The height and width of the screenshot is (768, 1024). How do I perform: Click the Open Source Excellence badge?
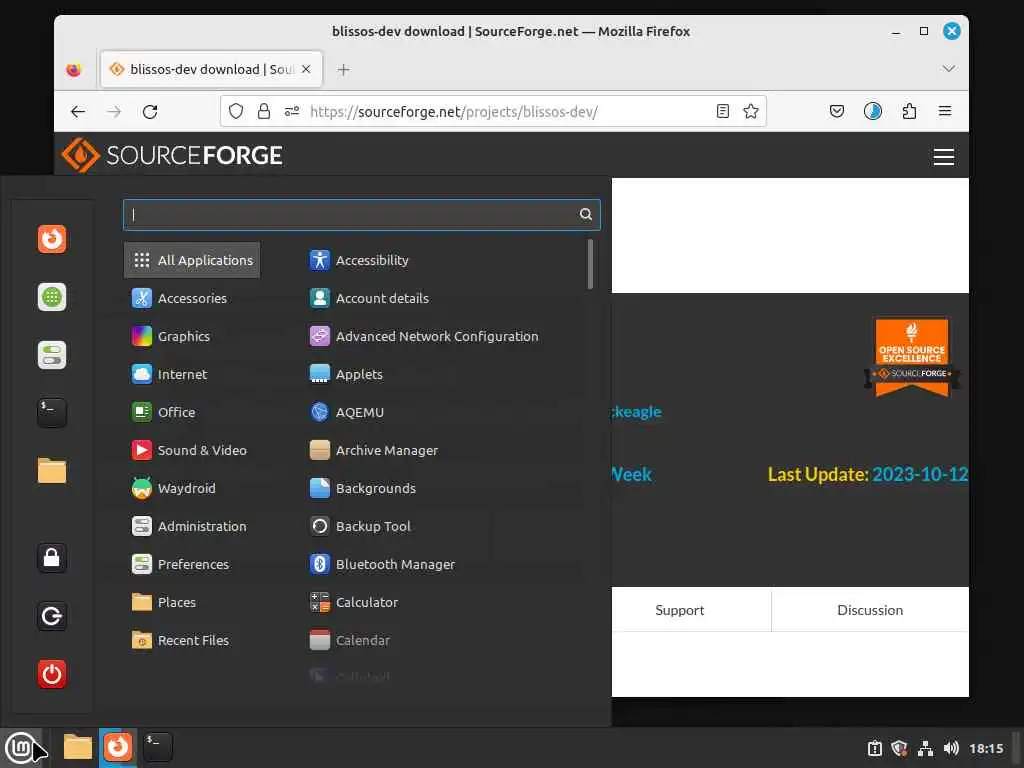912,358
